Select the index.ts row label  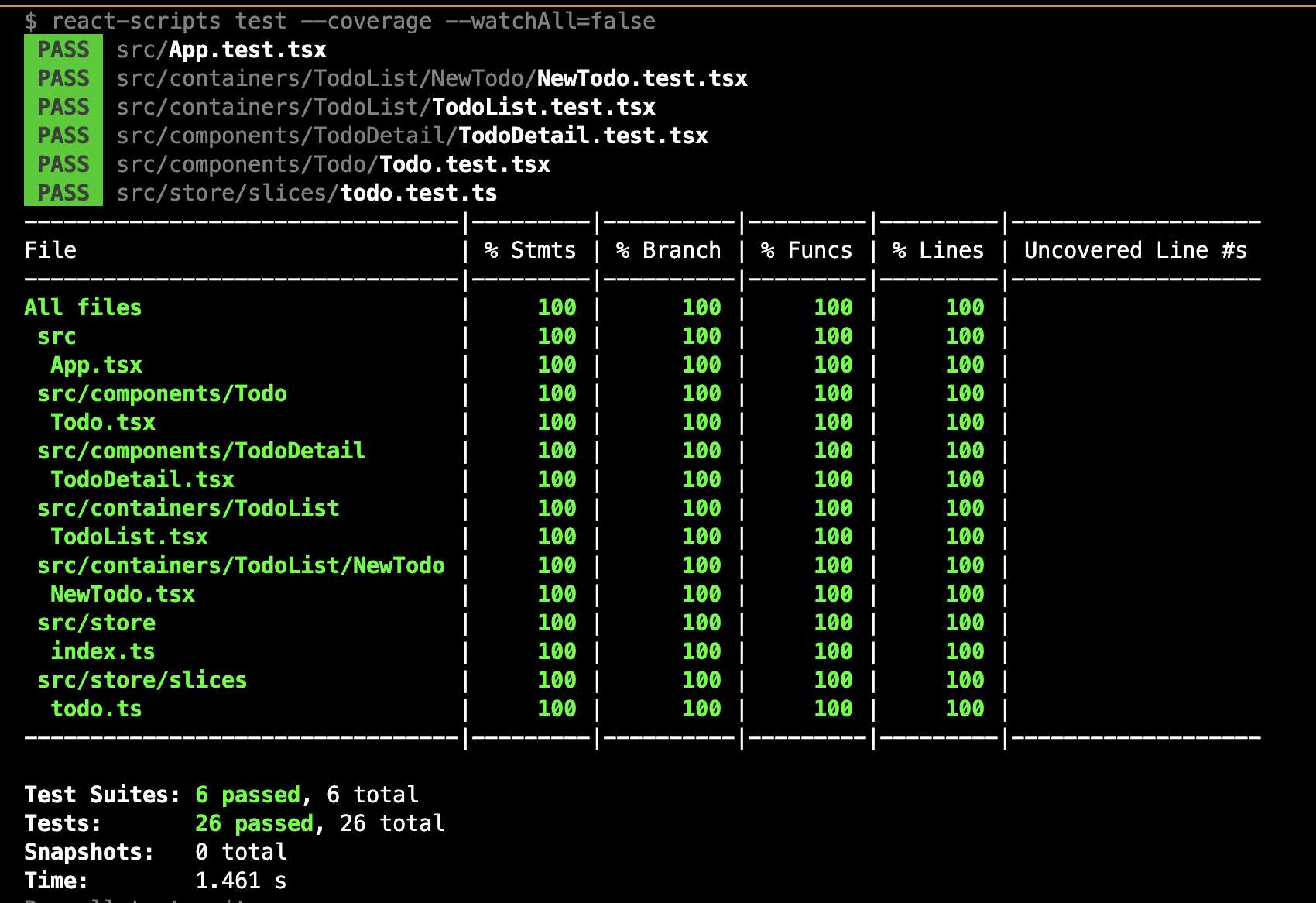(103, 651)
